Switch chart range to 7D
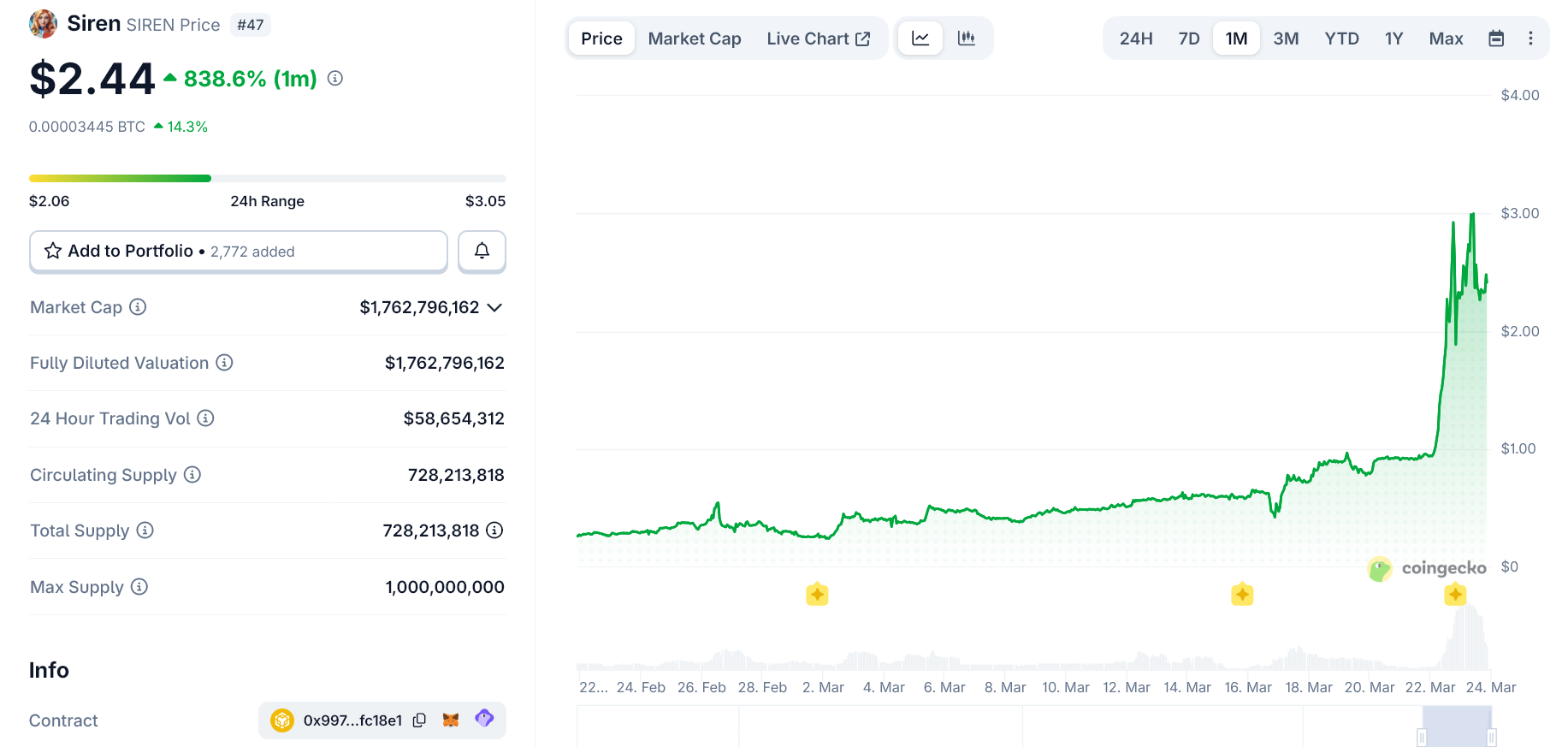Viewport: 1568px width, 747px height. [1188, 39]
